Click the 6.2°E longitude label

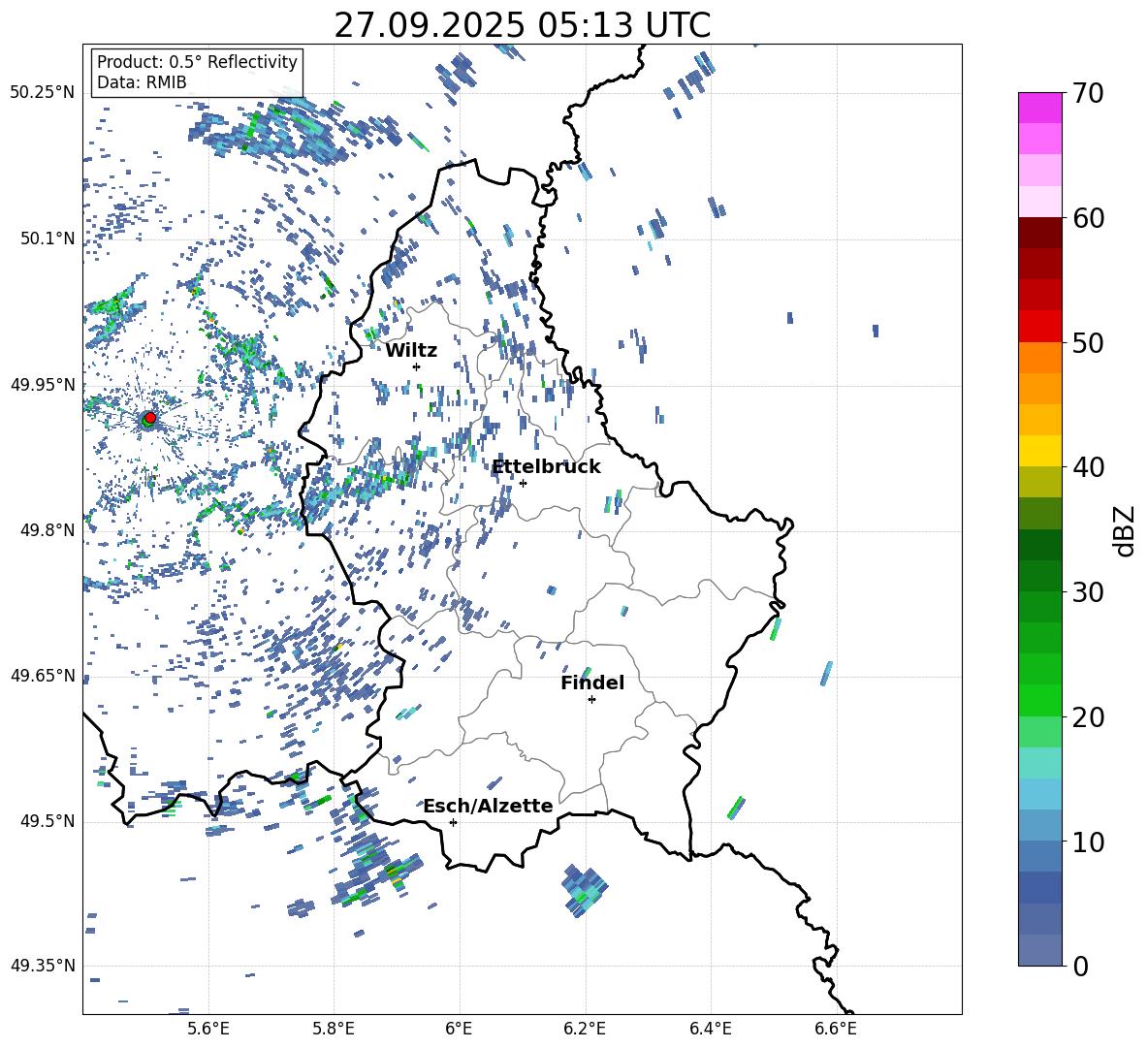pyautogui.click(x=585, y=1029)
